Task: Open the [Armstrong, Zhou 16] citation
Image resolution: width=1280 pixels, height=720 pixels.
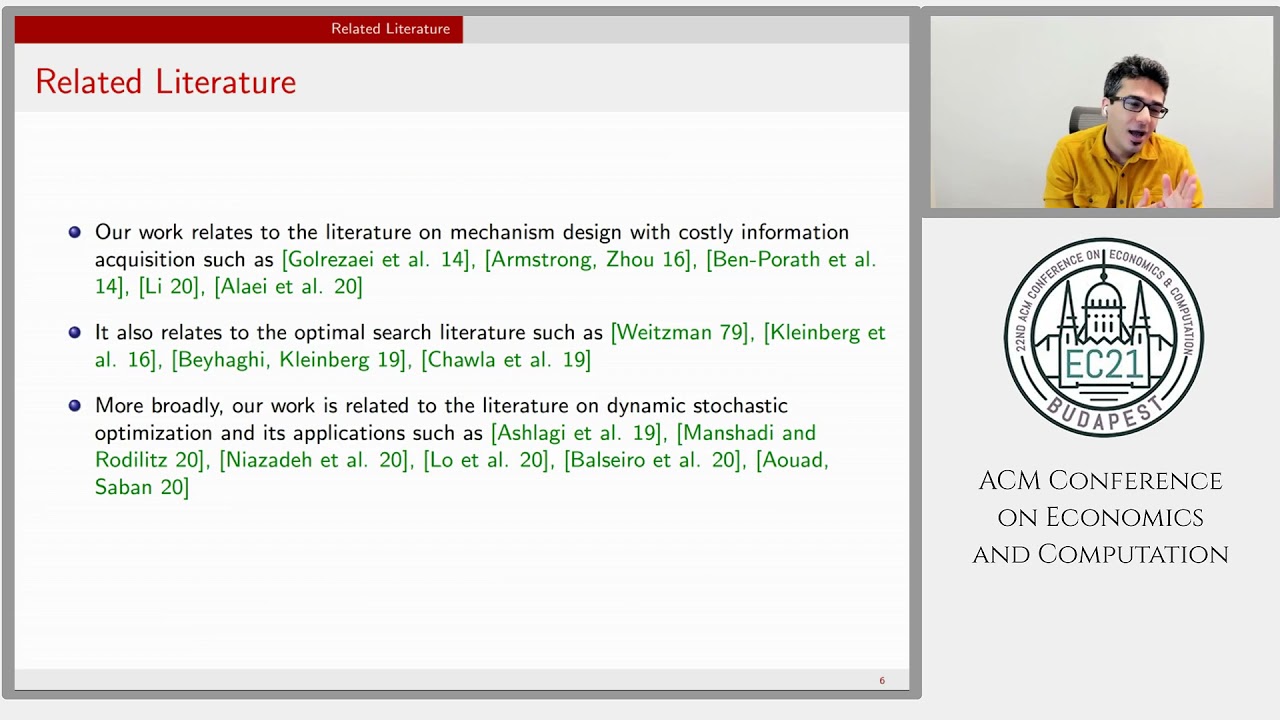Action: [x=589, y=260]
